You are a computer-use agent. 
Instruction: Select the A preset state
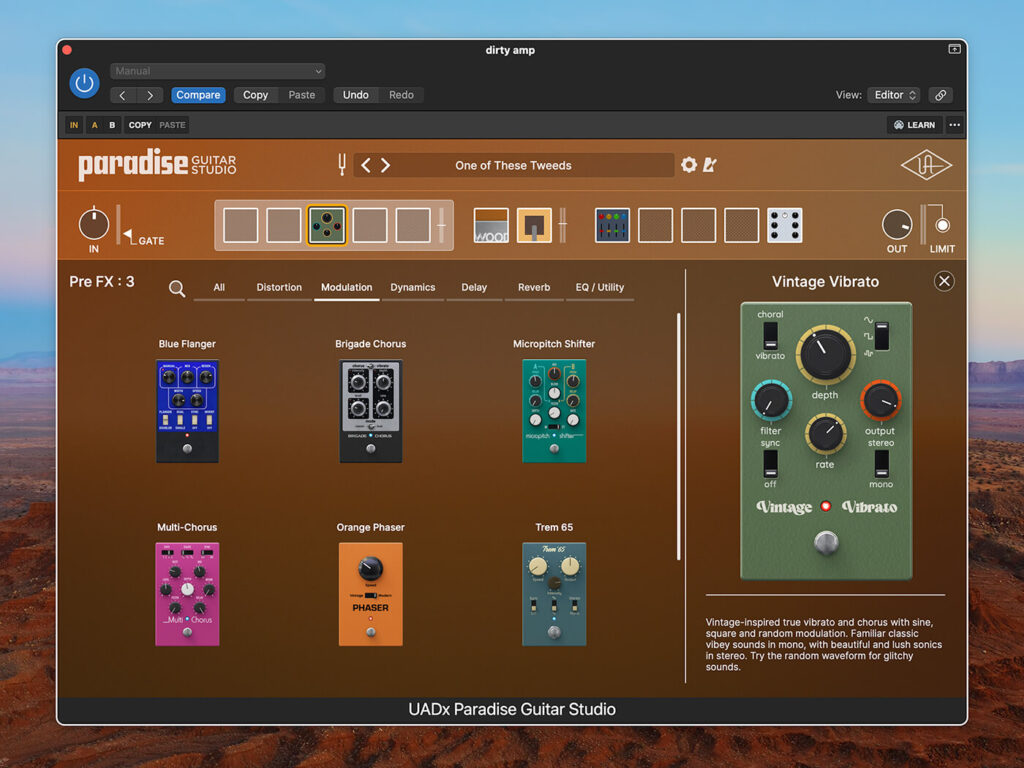click(x=95, y=125)
